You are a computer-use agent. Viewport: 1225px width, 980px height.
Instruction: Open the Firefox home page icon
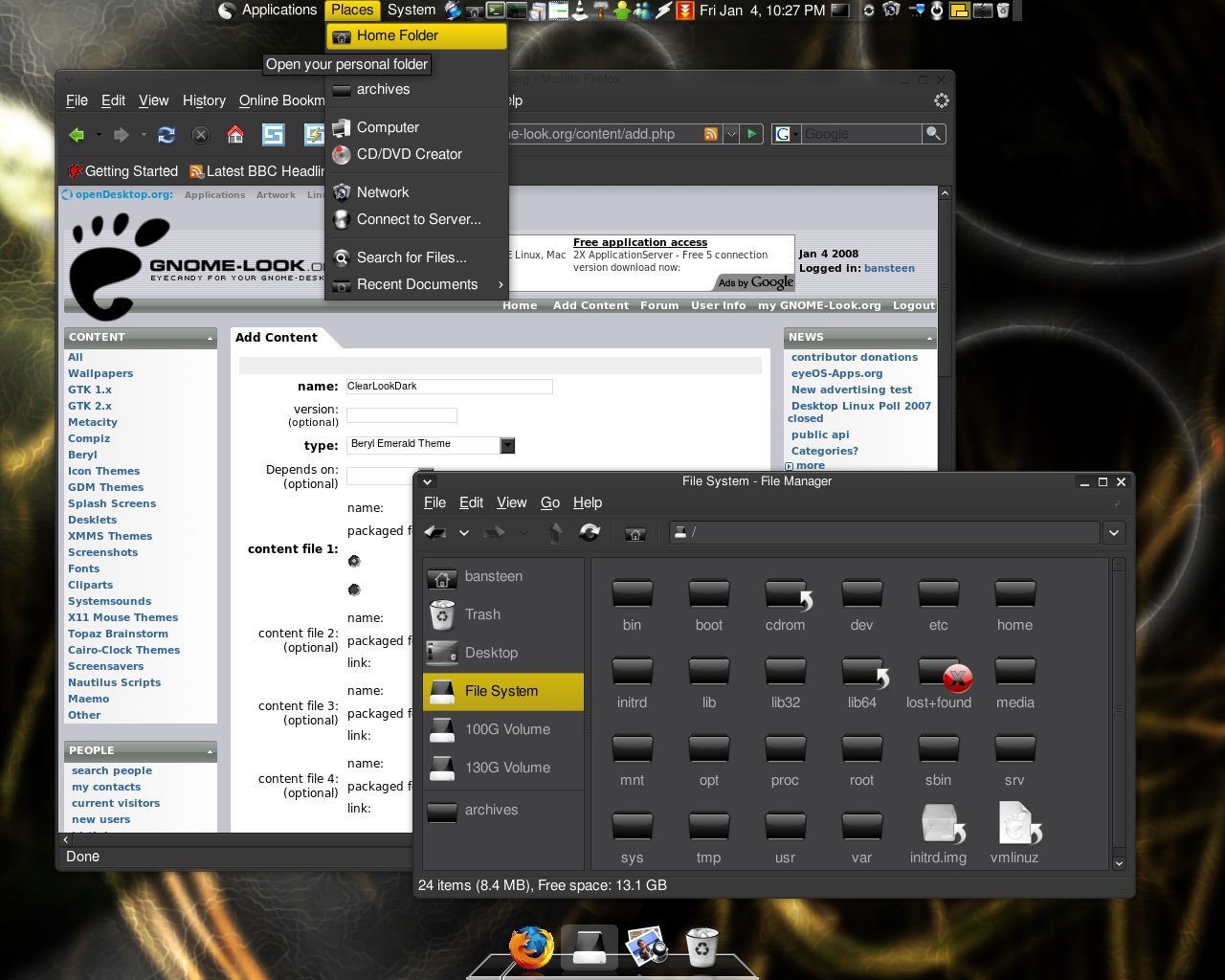(x=235, y=135)
